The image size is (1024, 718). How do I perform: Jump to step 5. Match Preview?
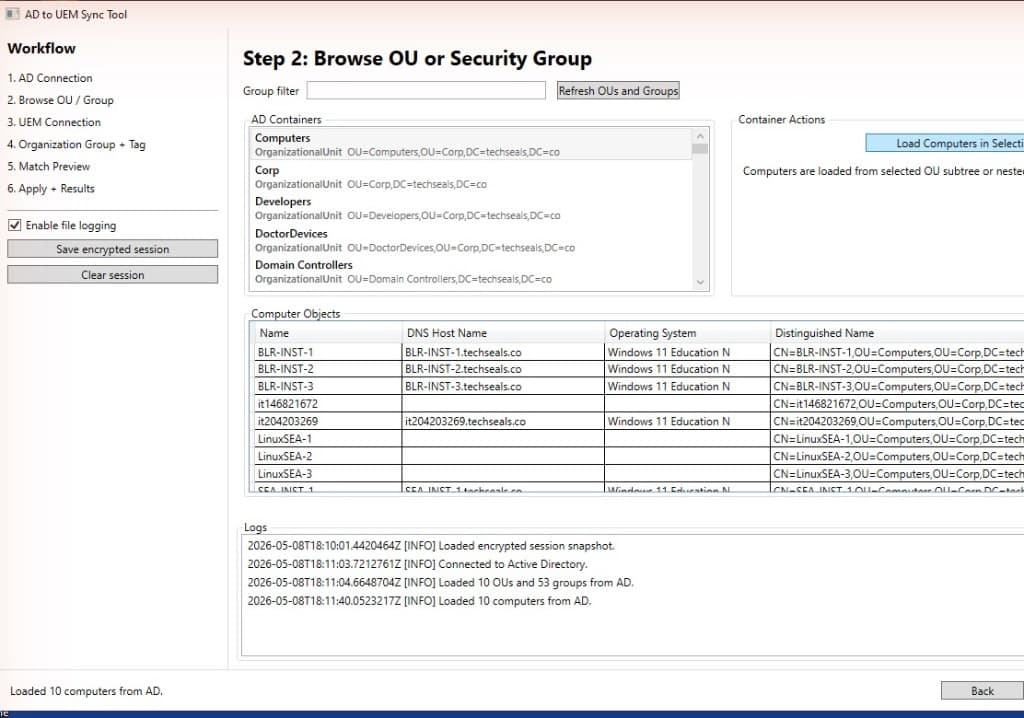click(x=48, y=167)
